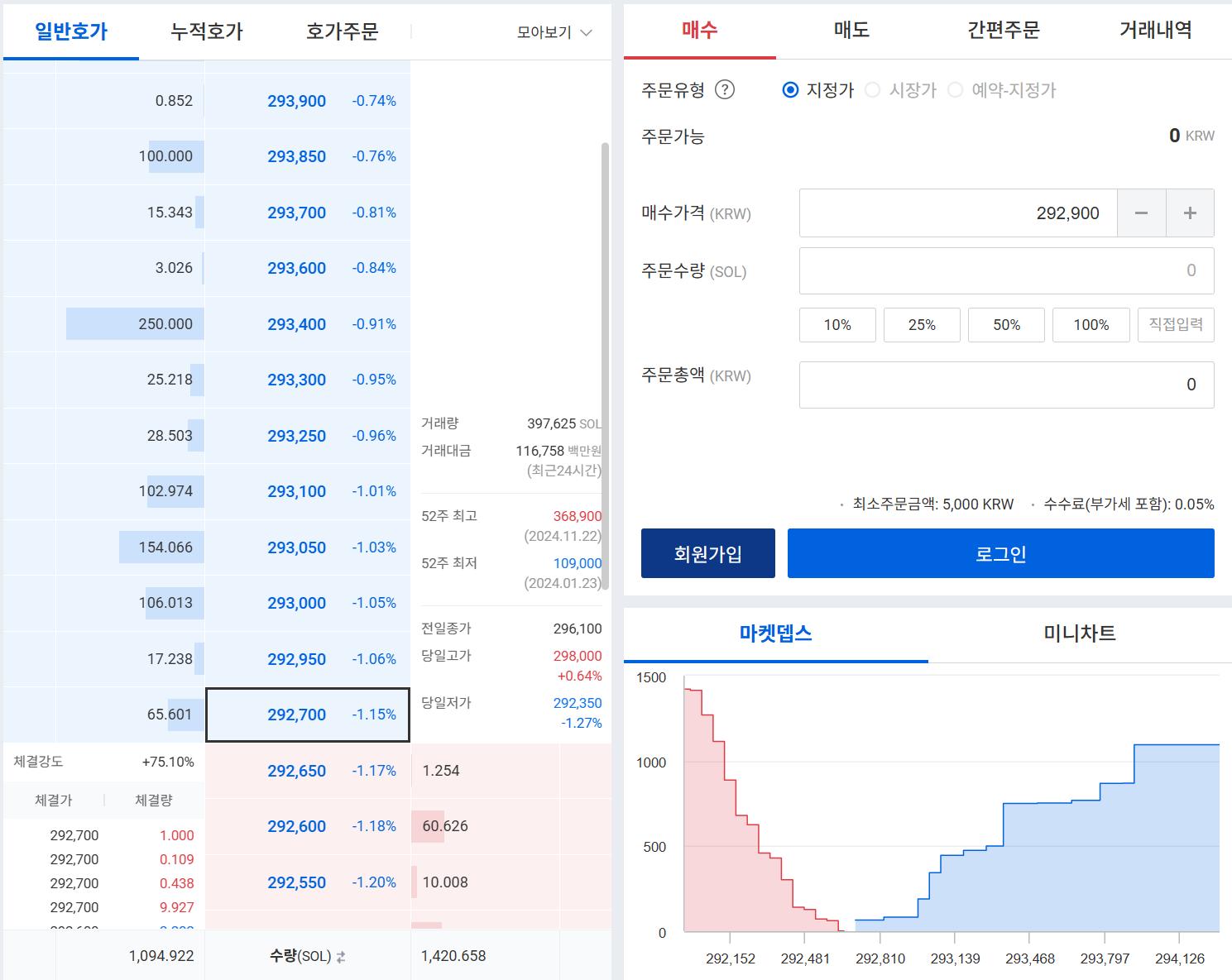1232x980 pixels.
Task: Select bid price 292,550
Action: point(308,882)
